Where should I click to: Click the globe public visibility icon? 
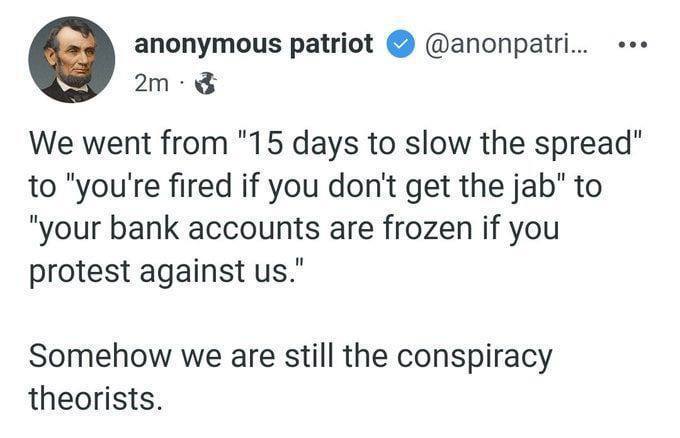pyautogui.click(x=205, y=84)
